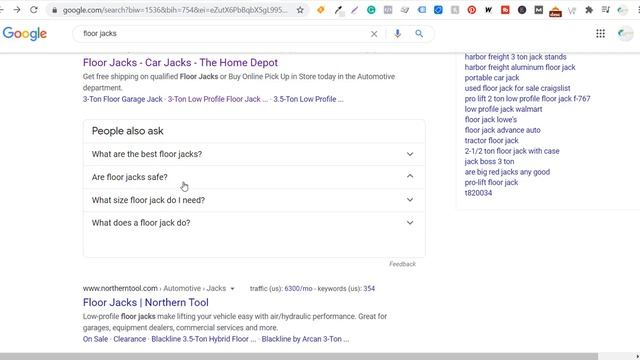The height and width of the screenshot is (360, 640).
Task: Activate the eyedropper color picker extension
Action: click(338, 10)
